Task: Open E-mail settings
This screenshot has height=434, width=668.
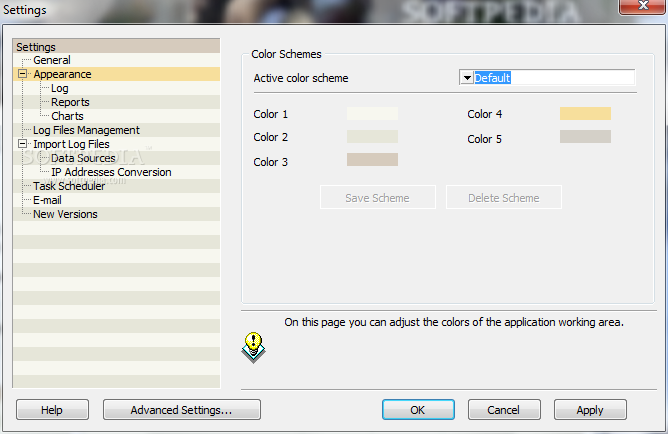Action: [x=47, y=200]
